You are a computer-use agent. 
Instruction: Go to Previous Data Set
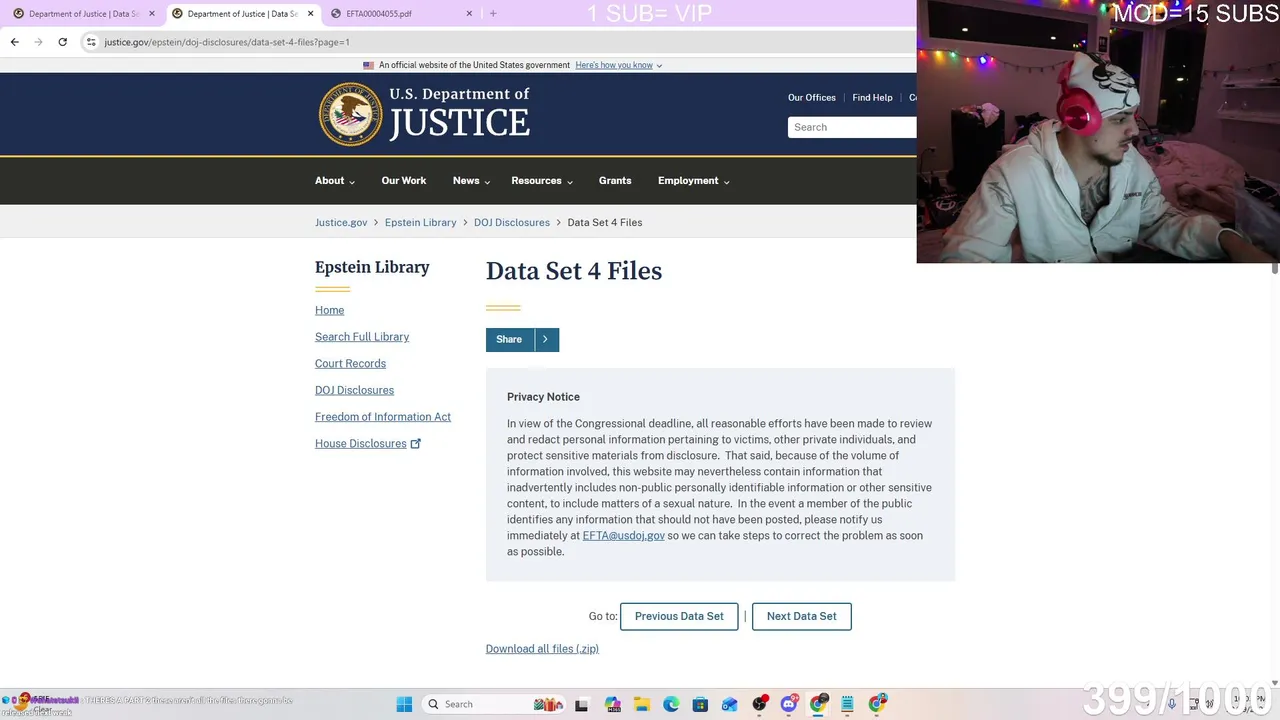(679, 616)
